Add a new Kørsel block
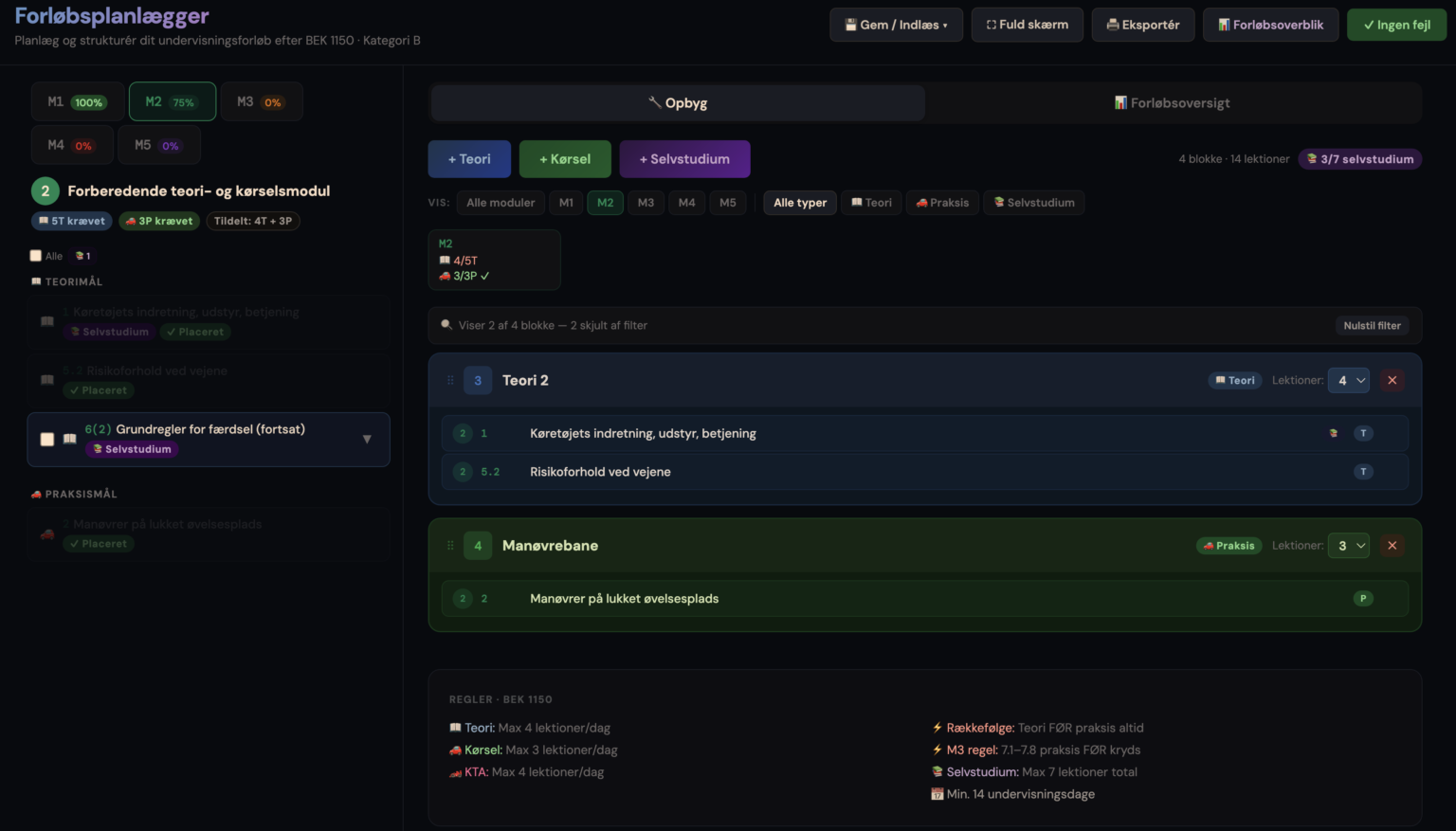 [x=564, y=159]
